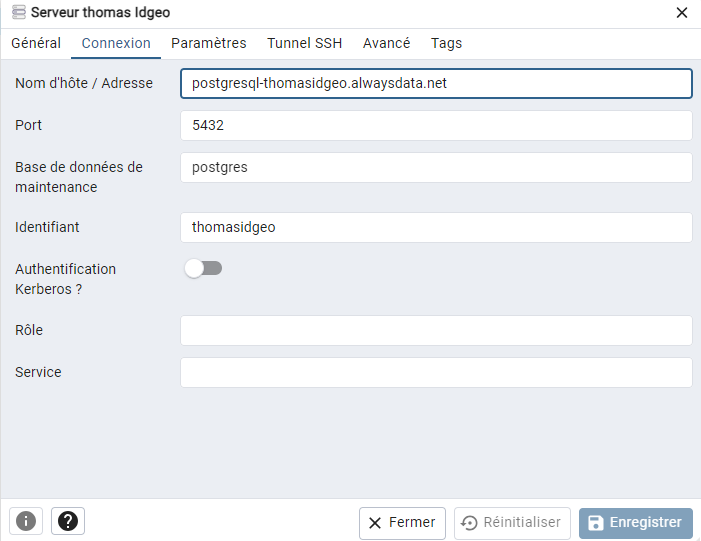Click the server icon in title bar
This screenshot has height=541, width=701.
(x=18, y=13)
